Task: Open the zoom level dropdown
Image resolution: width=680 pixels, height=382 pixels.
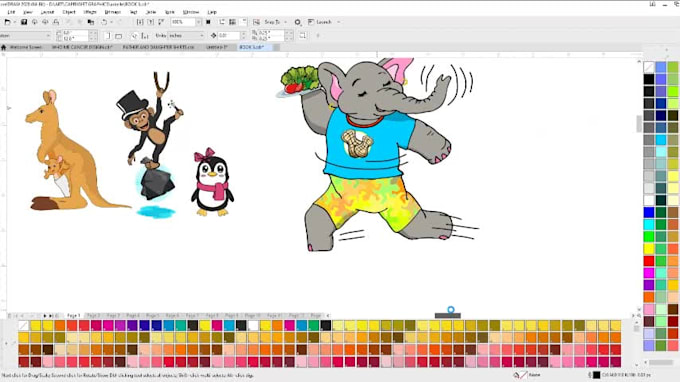Action: click(199, 22)
